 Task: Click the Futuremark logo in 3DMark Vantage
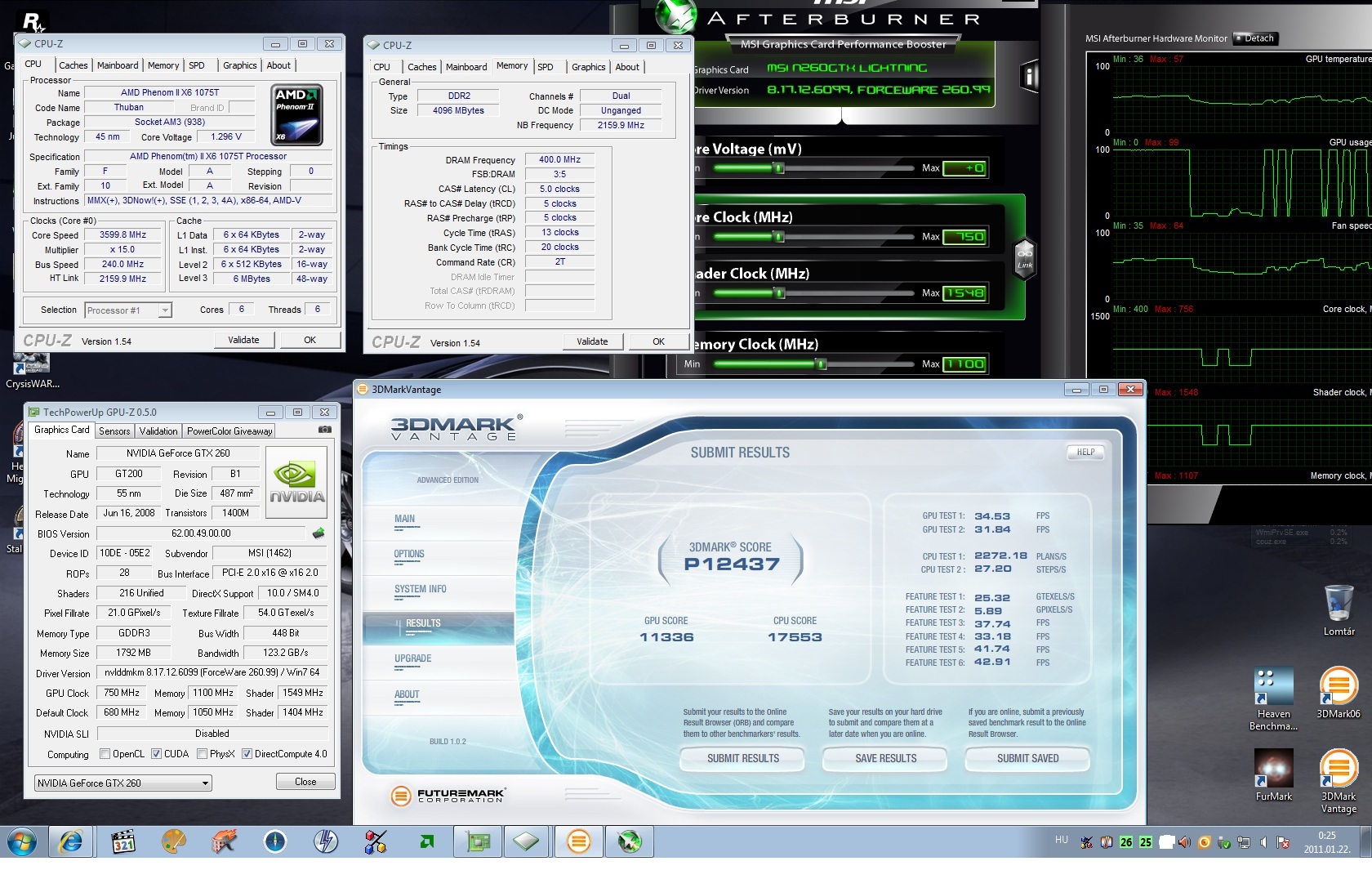448,795
